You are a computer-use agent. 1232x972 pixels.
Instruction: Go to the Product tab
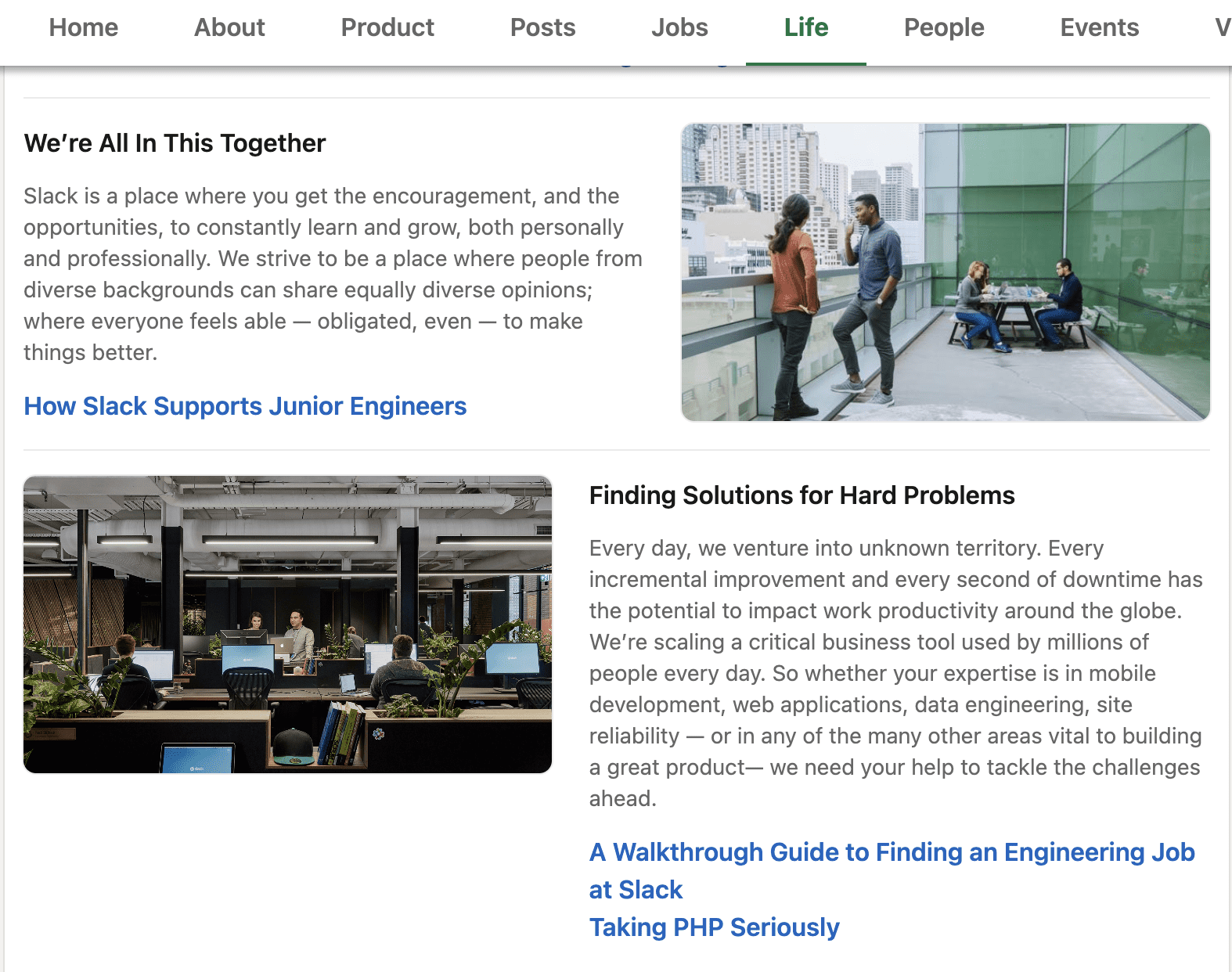[387, 28]
